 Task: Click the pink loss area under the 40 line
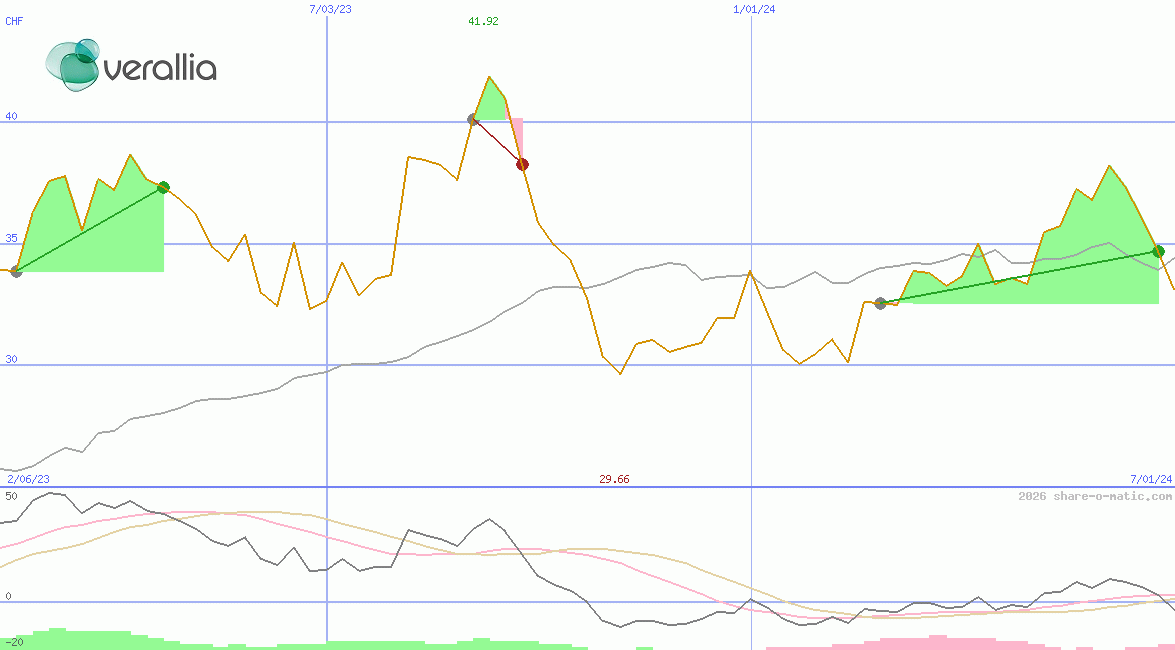coord(517,135)
